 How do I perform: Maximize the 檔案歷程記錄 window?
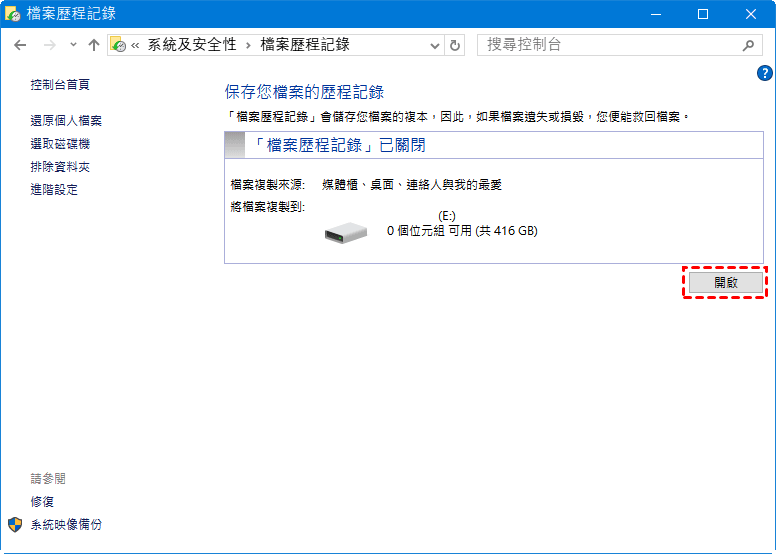pyautogui.click(x=703, y=14)
